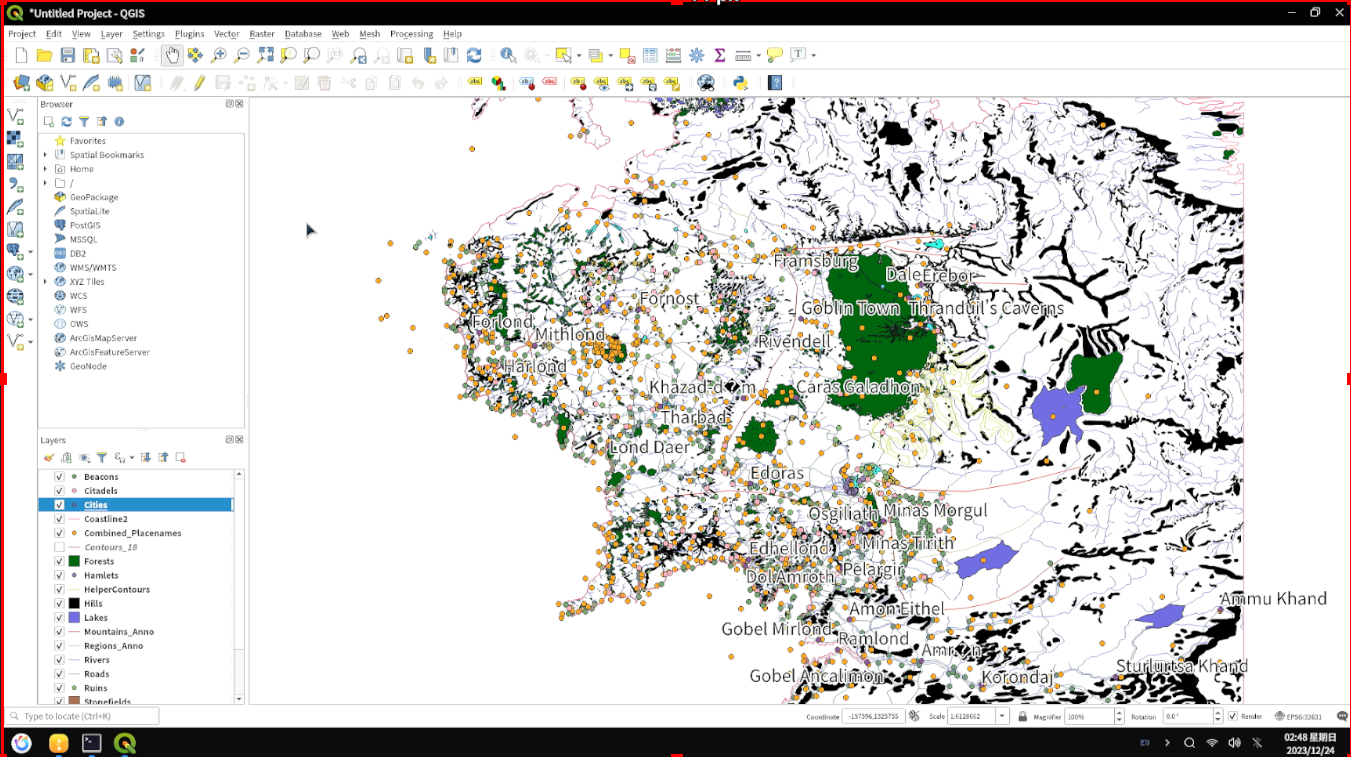This screenshot has height=757, width=1351.
Task: Open the Scale dropdown arrow
Action: coord(1002,716)
